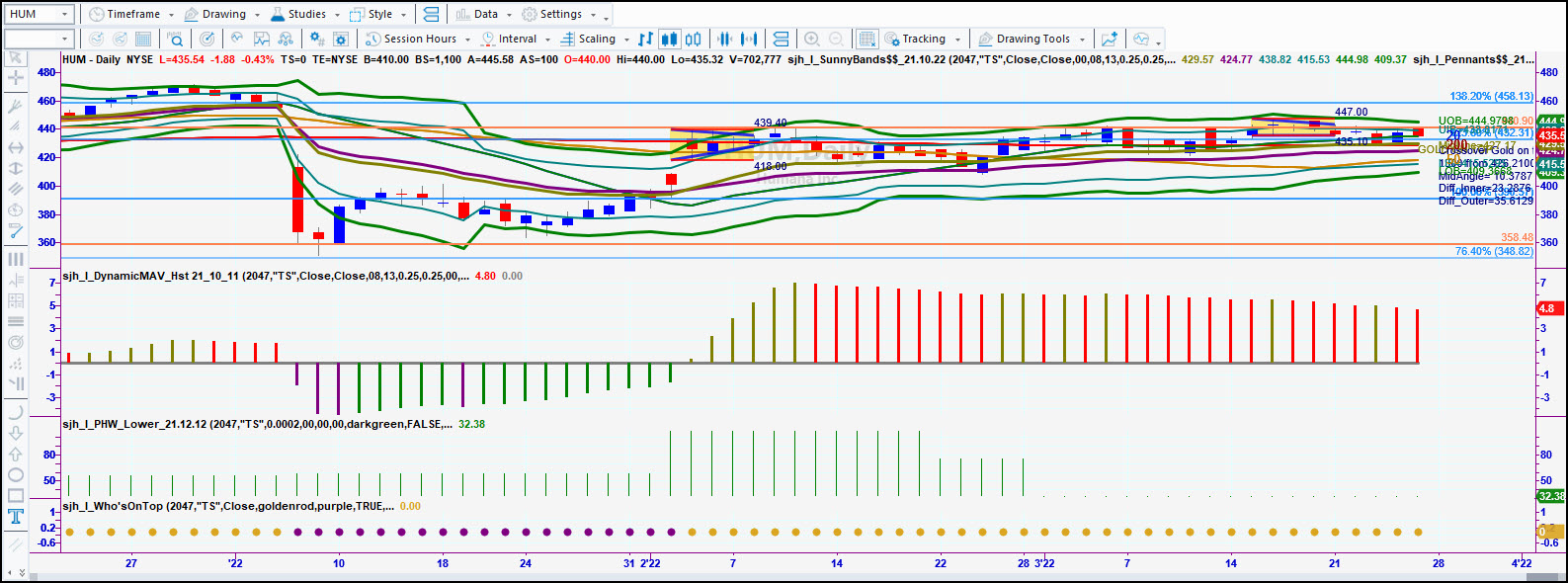Select the up arrow drawing tool

[x=16, y=454]
